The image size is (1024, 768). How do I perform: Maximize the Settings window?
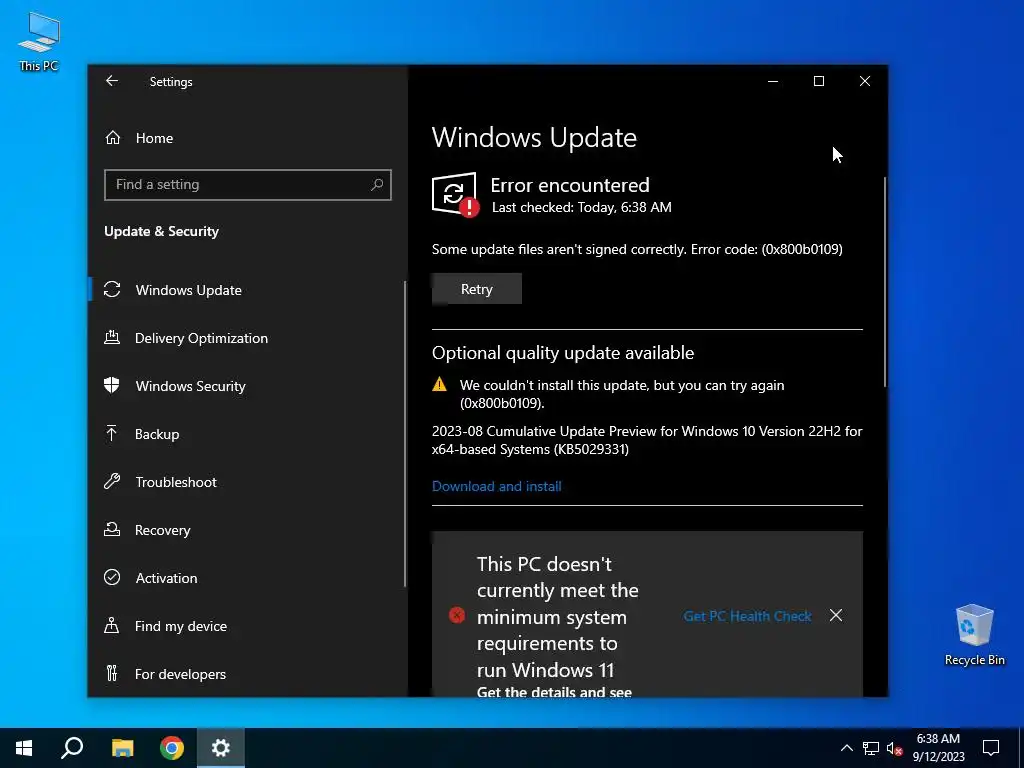[x=819, y=81]
